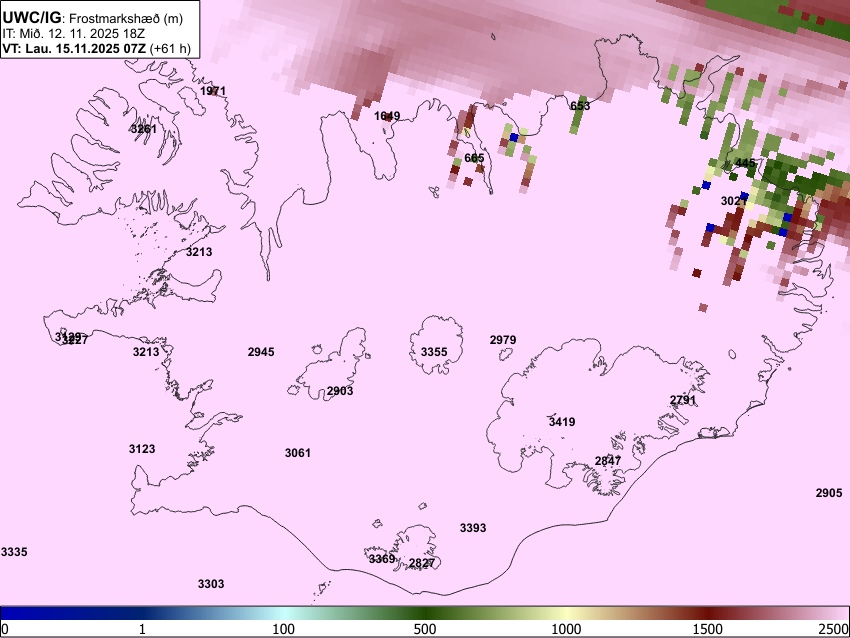Image resolution: width=850 pixels, height=638 pixels.
Task: Click the overlapping 3227 value on the peninsula tip
Action: pyautogui.click(x=75, y=340)
